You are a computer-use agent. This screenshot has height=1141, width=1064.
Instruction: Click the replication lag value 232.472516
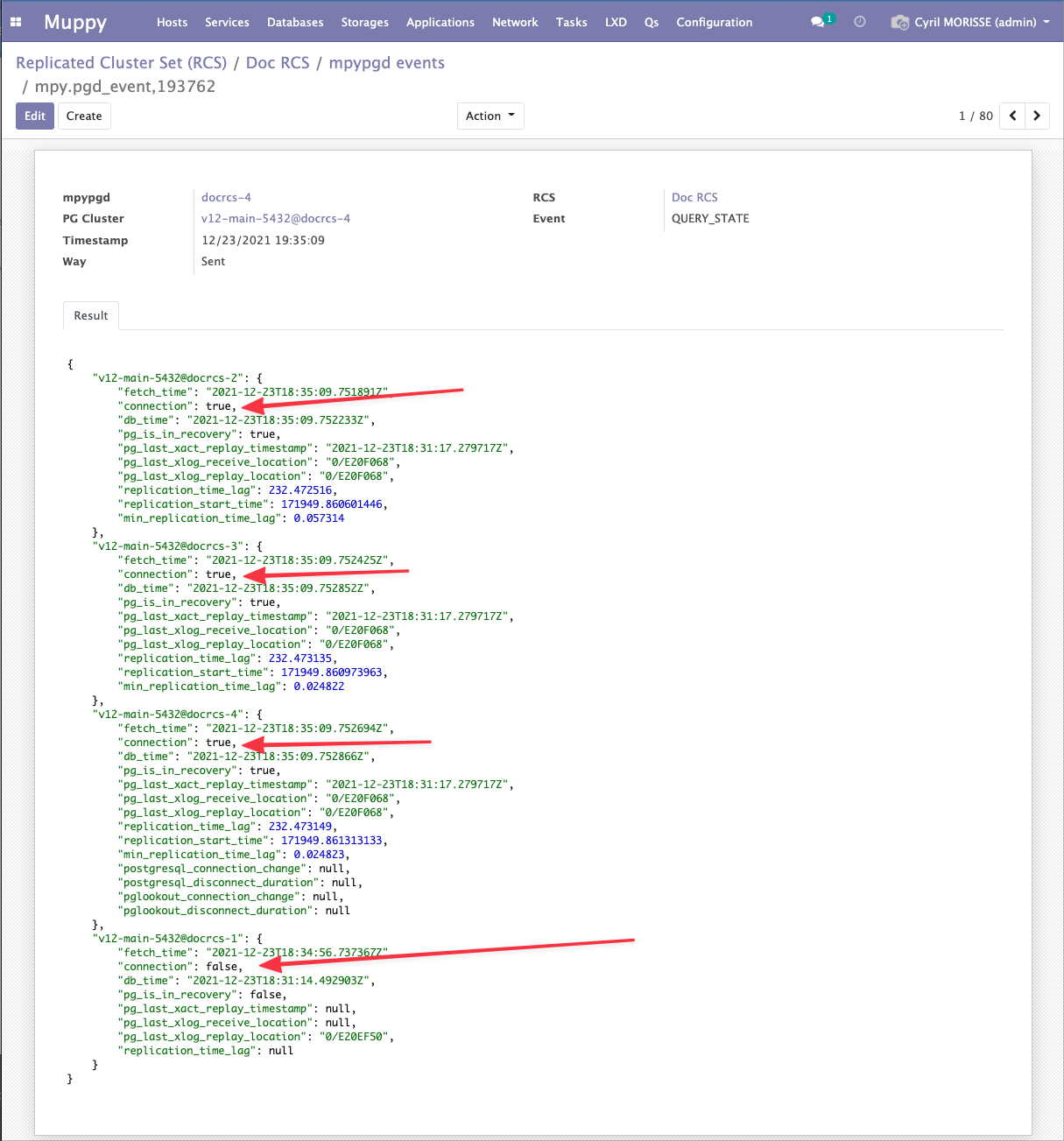pyautogui.click(x=300, y=490)
